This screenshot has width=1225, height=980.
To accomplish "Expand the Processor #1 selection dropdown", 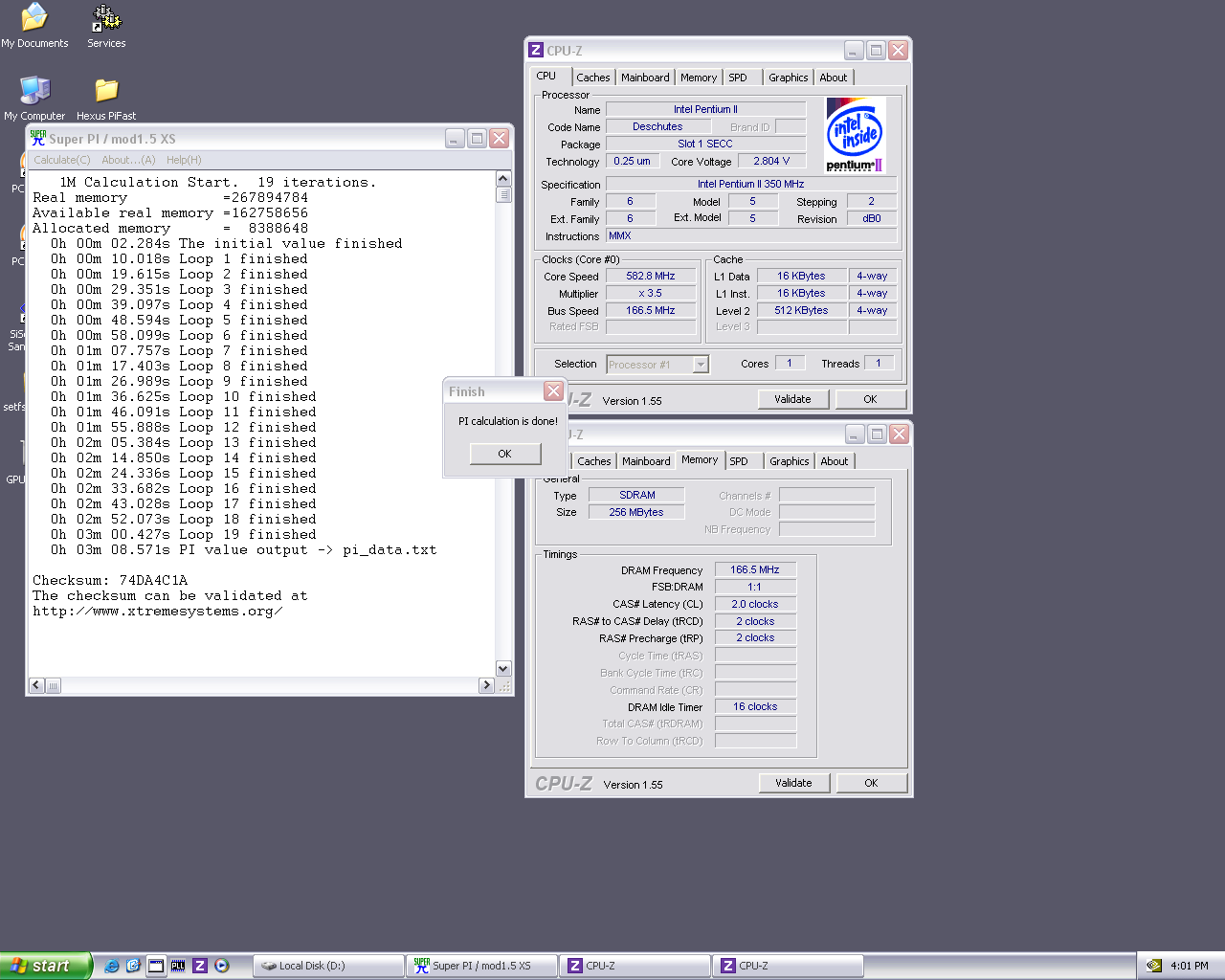I will point(701,364).
